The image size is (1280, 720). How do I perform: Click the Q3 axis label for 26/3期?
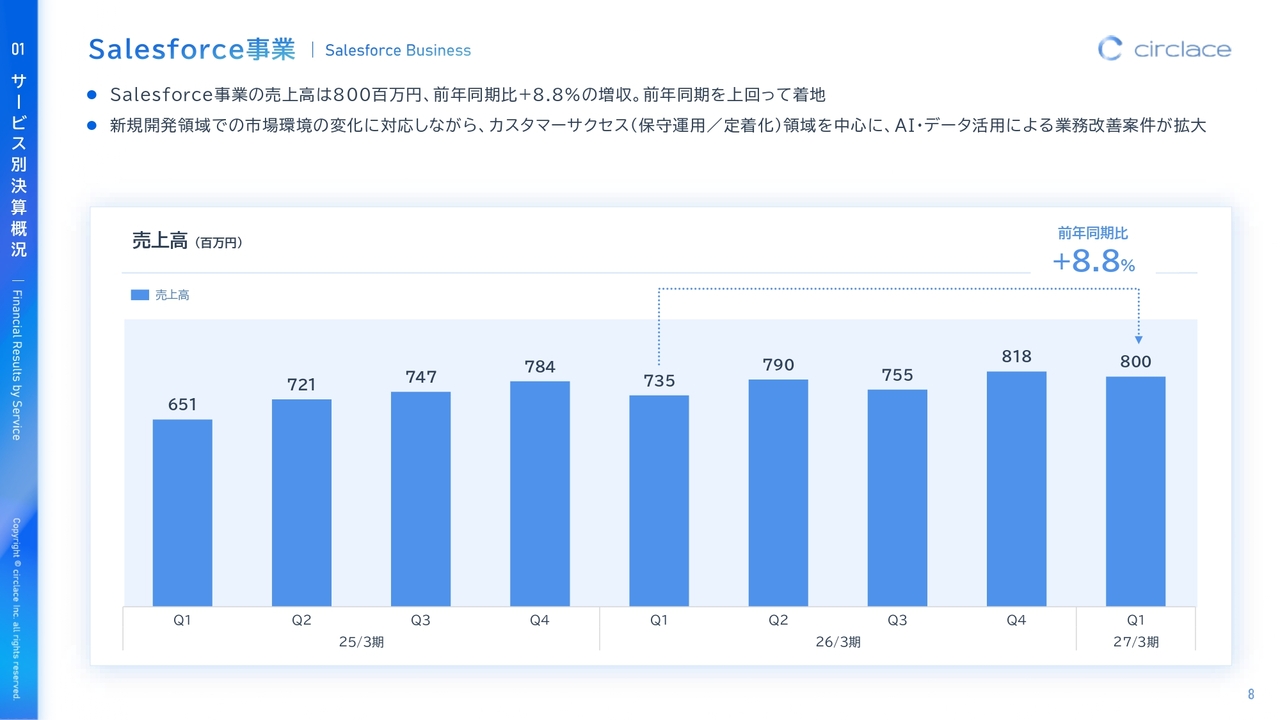click(x=897, y=620)
